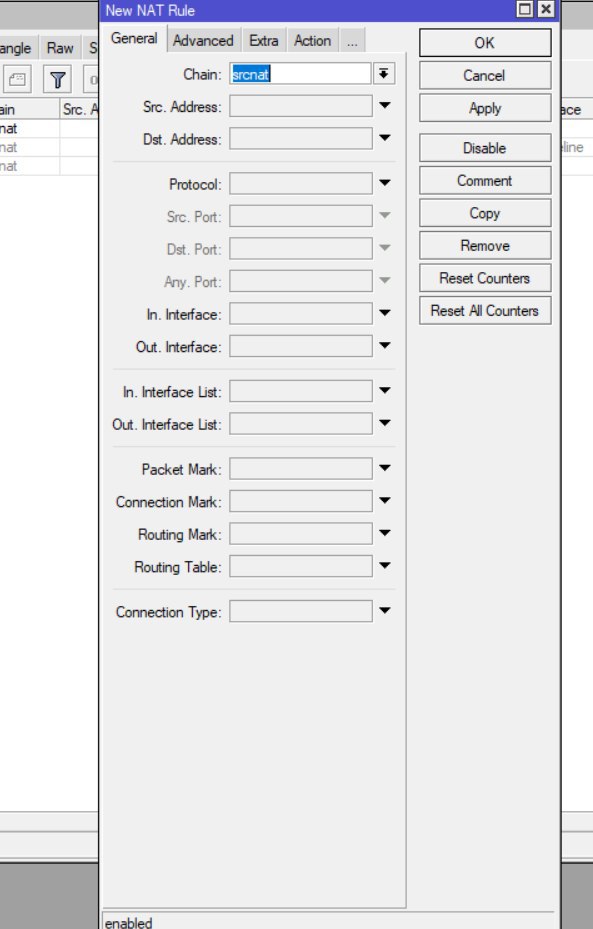Expand the Packet Mark field
Screen dimensions: 593x929
point(384,469)
